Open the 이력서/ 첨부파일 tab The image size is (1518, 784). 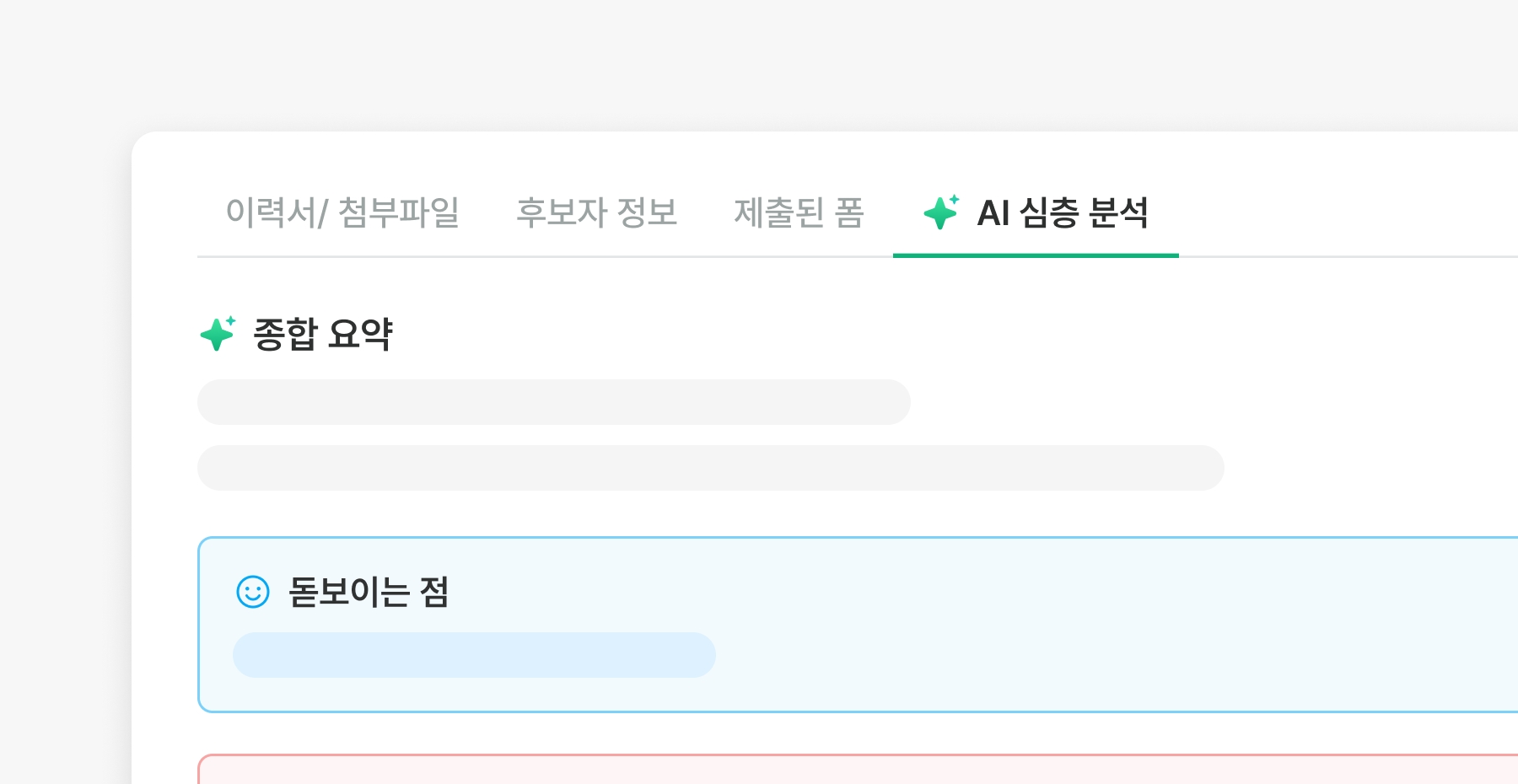coord(342,212)
